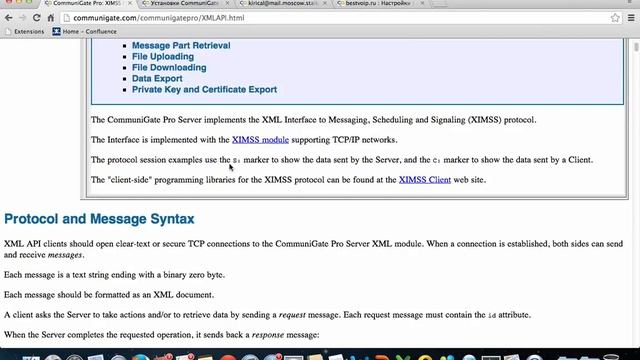Image resolution: width=640 pixels, height=360 pixels.
Task: Follow the File Uploading link
Action: click(163, 57)
